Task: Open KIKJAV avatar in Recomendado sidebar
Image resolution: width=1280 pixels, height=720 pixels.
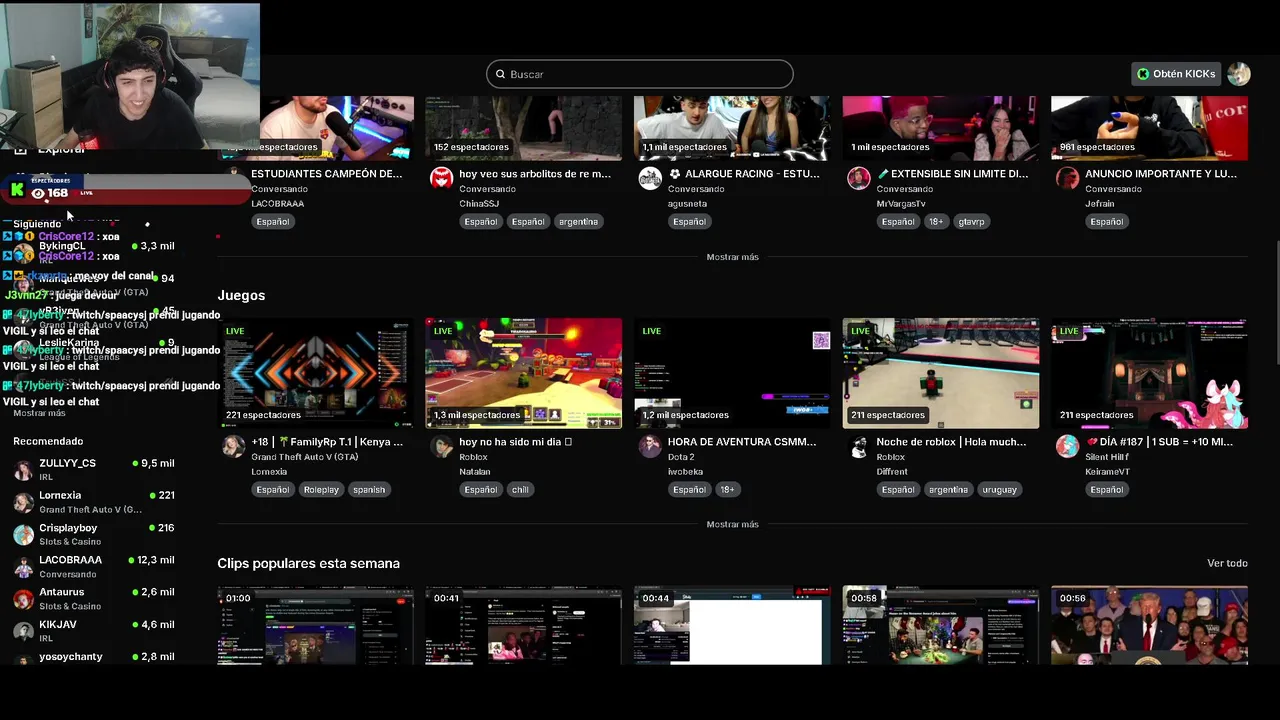Action: click(23, 631)
